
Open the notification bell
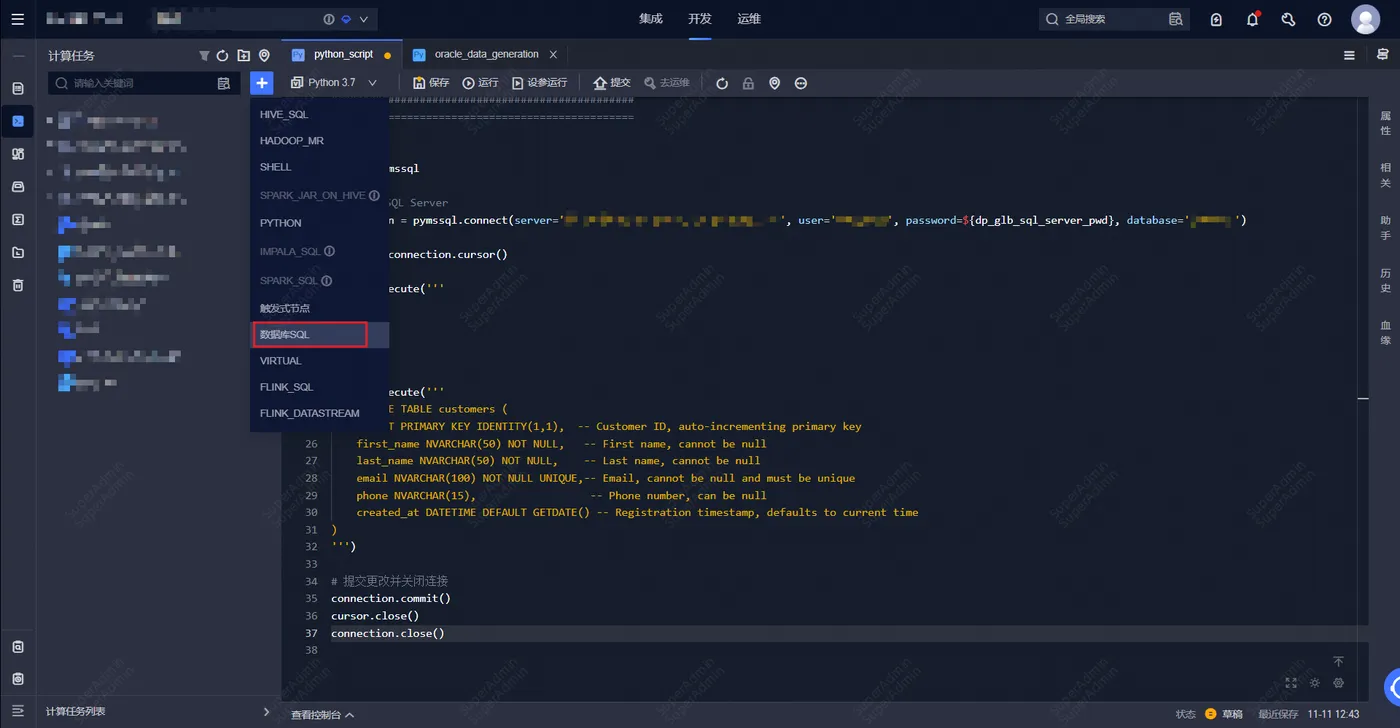tap(1252, 19)
